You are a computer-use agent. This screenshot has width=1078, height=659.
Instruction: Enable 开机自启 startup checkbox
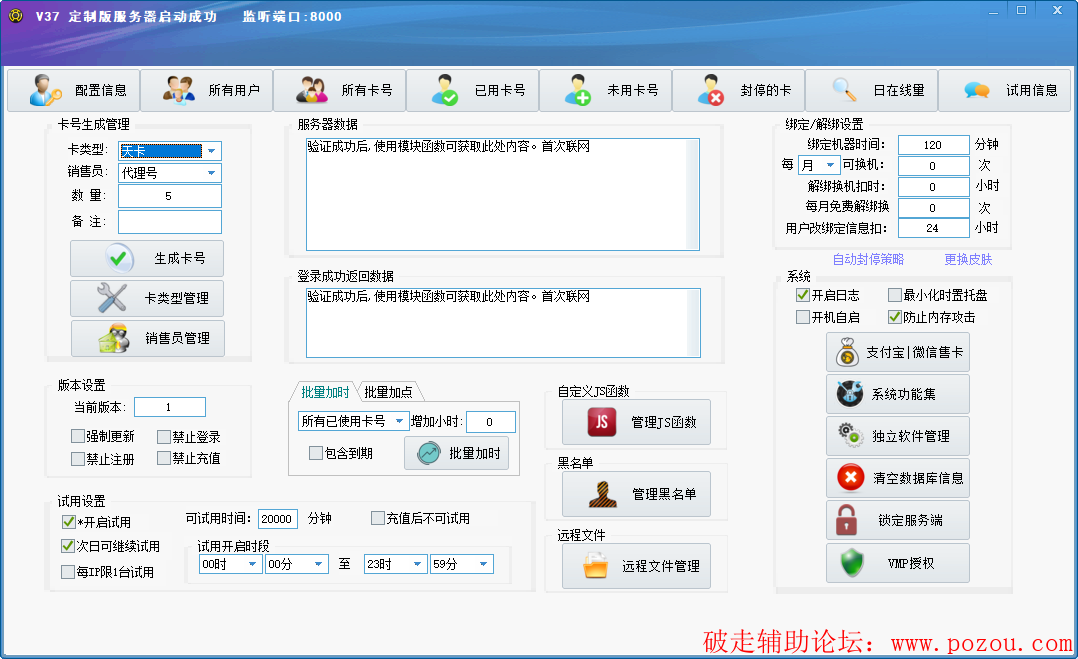click(802, 317)
